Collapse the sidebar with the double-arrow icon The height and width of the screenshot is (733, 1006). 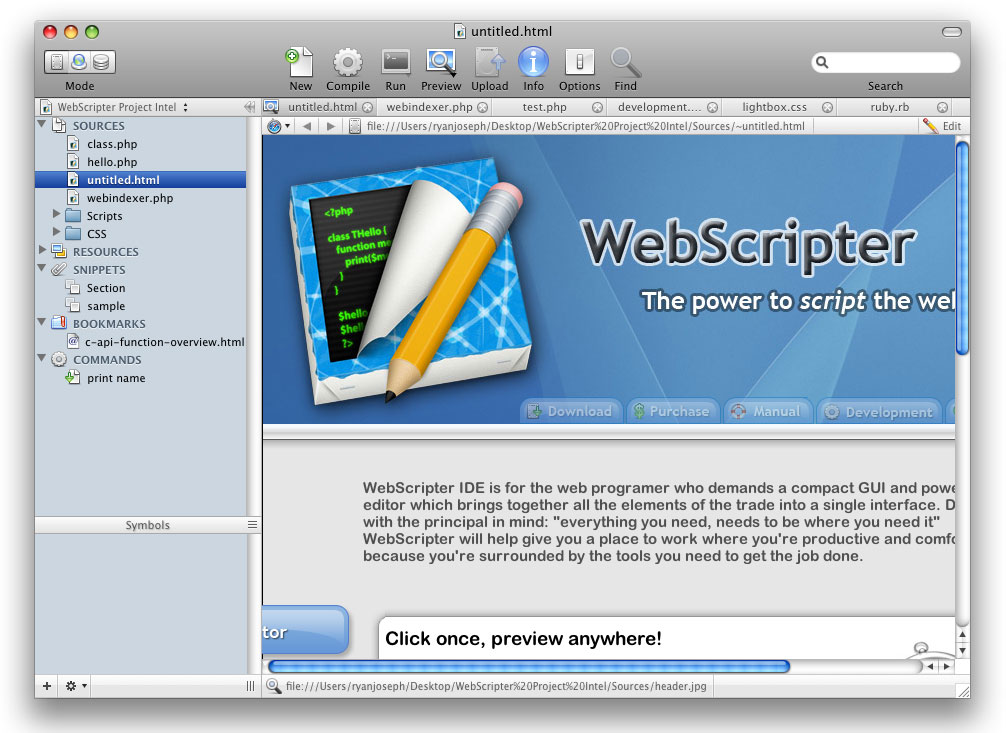tap(250, 107)
